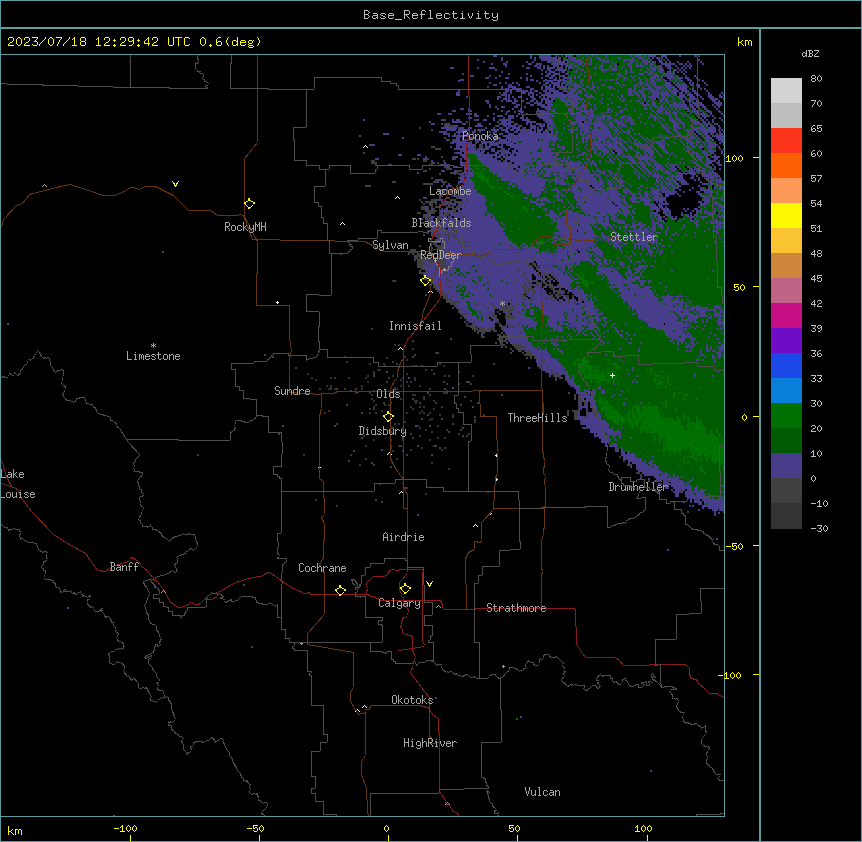Viewport: 862px width, 842px height.
Task: Click the 80 value on dBZ scale
Action: [816, 79]
